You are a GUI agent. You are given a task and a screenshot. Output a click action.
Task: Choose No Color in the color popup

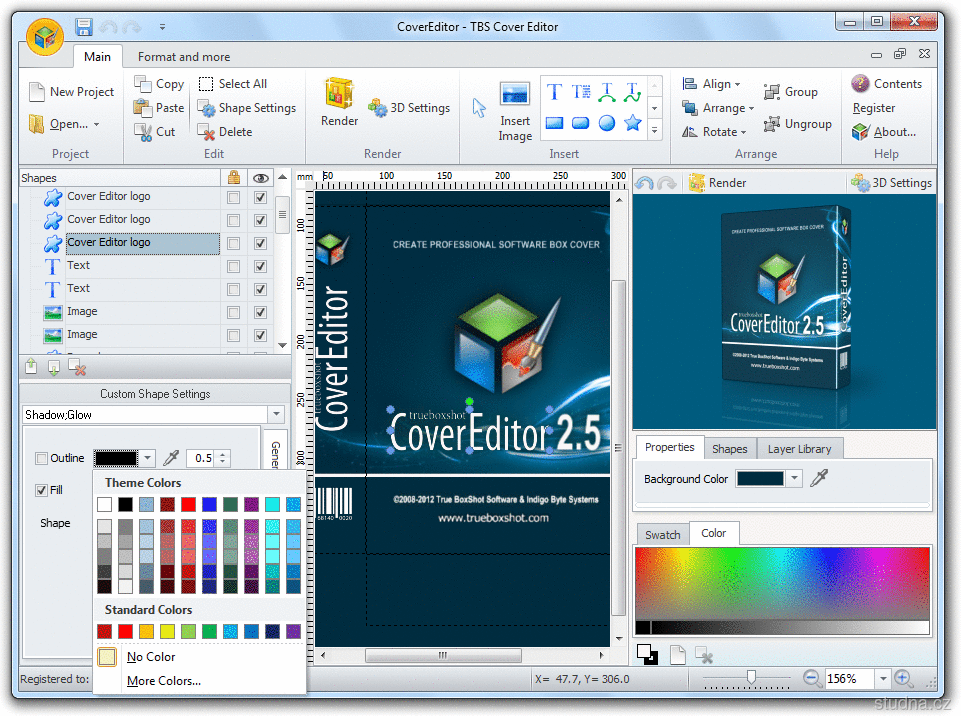click(x=151, y=657)
